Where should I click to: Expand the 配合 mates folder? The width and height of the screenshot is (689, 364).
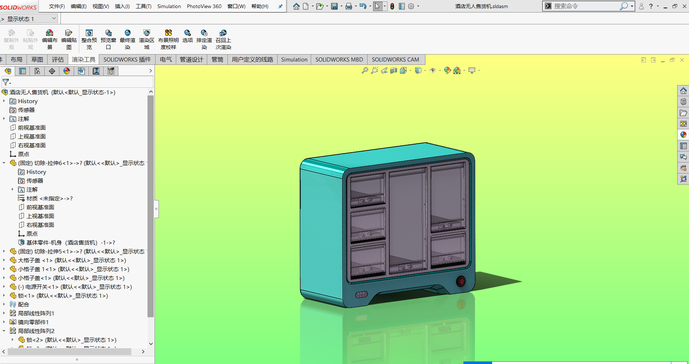tap(4, 304)
